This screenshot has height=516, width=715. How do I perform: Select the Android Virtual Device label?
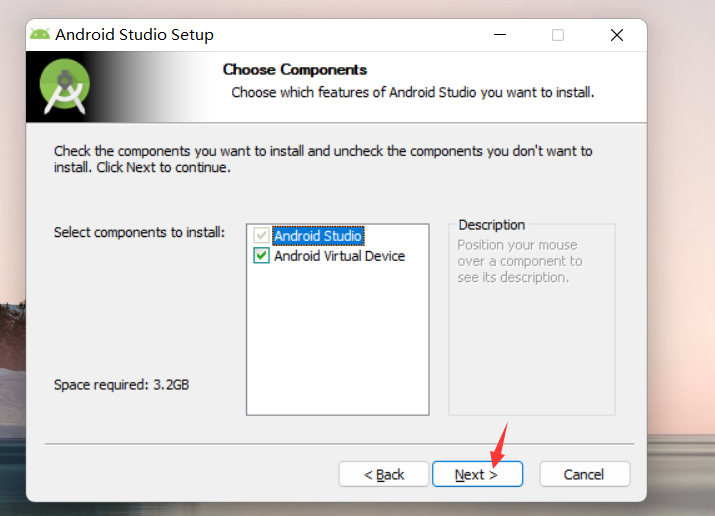pos(339,256)
